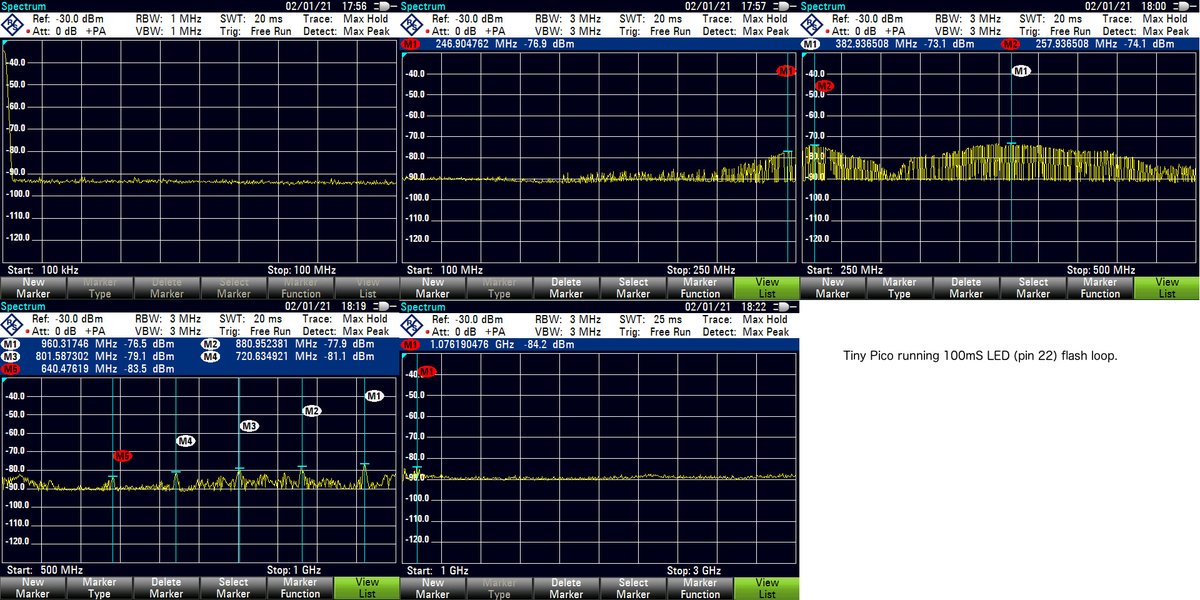Open Marker Function softkey in 1–3 GHz panel
The width and height of the screenshot is (1200, 600).
pyautogui.click(x=700, y=588)
